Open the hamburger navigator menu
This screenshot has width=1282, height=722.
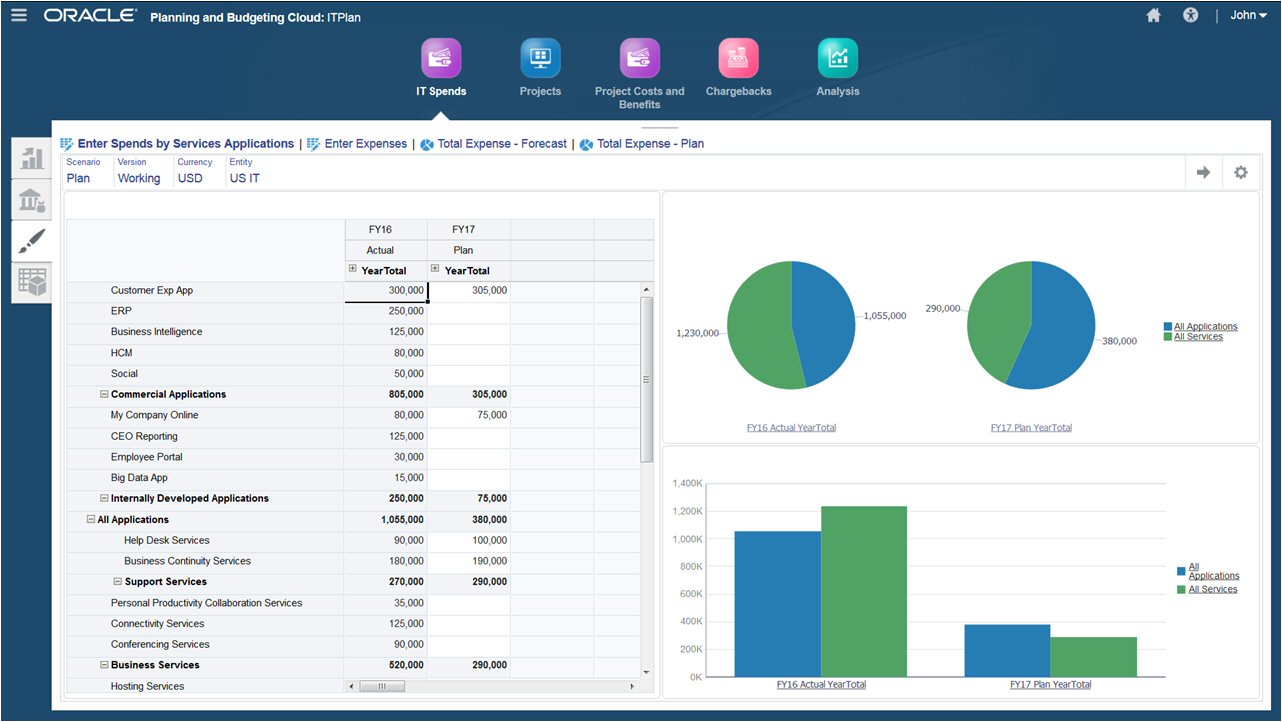(19, 16)
